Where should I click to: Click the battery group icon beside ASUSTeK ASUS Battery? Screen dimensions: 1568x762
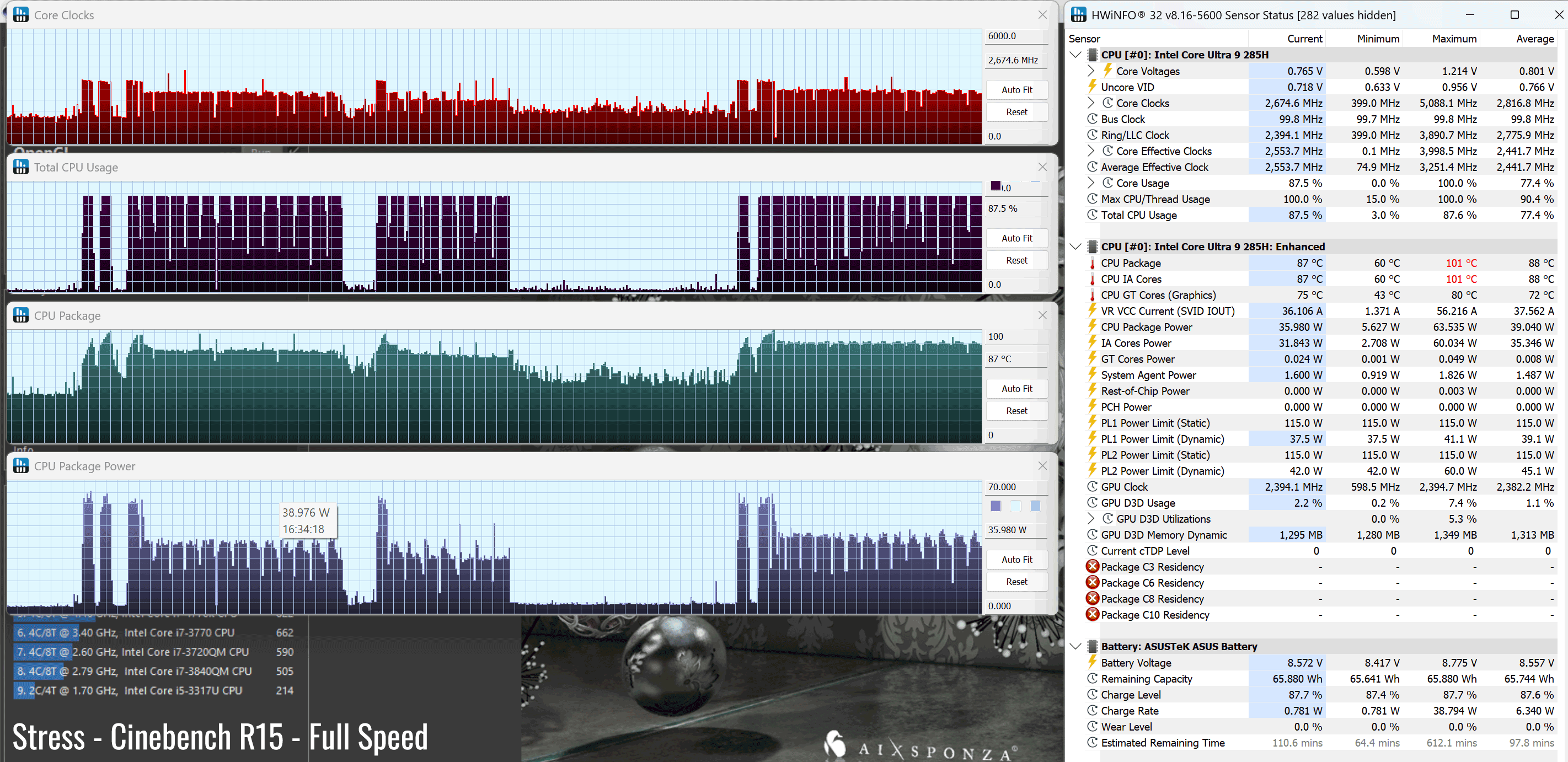click(x=1092, y=646)
